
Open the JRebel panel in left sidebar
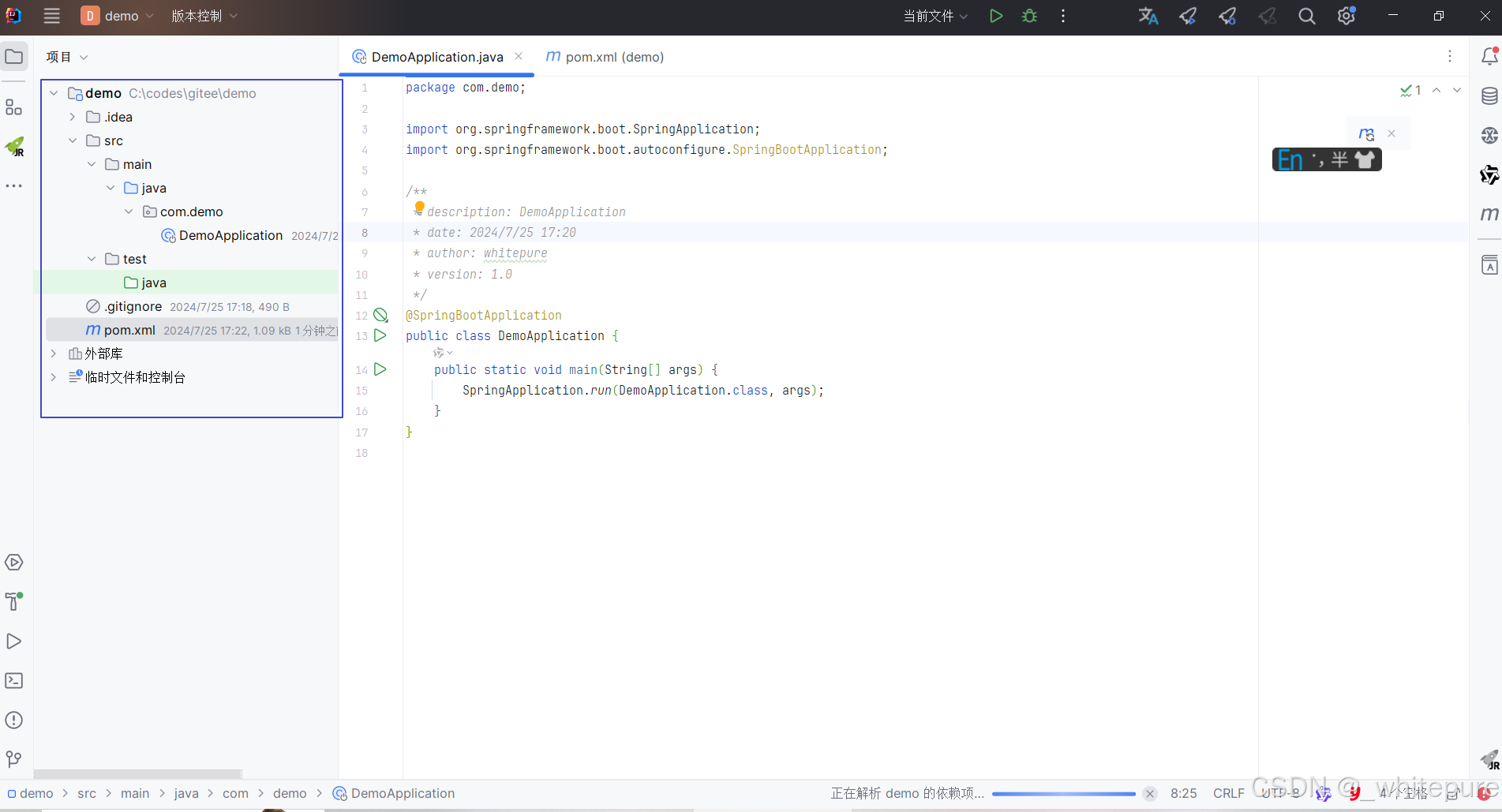point(14,147)
